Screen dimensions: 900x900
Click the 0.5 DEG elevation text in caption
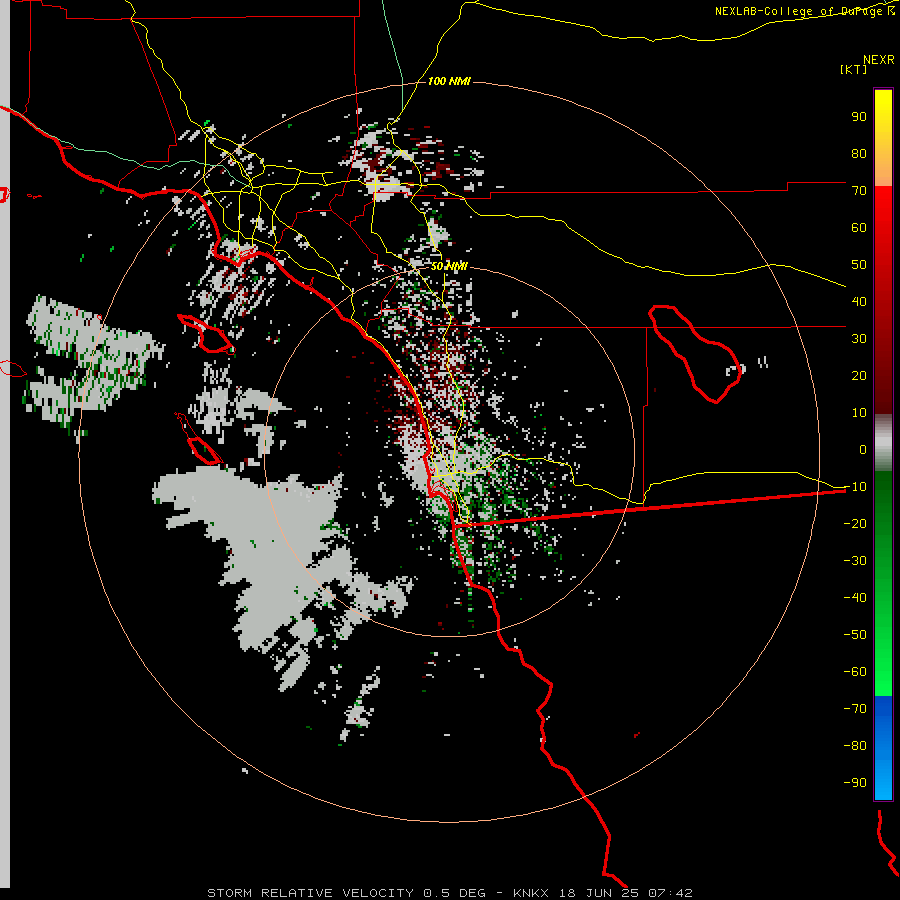454,893
